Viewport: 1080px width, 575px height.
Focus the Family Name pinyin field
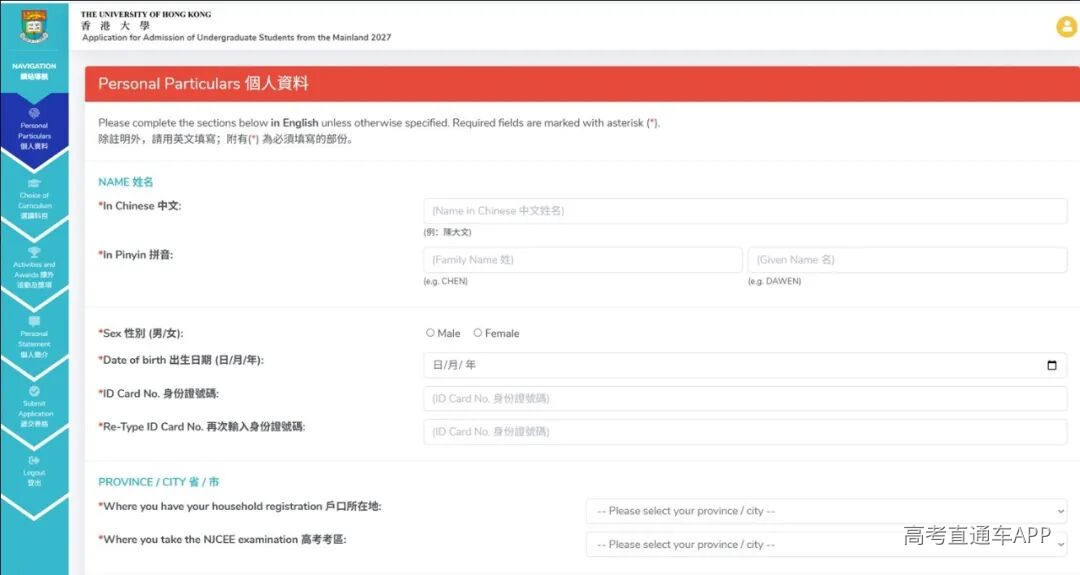point(583,260)
